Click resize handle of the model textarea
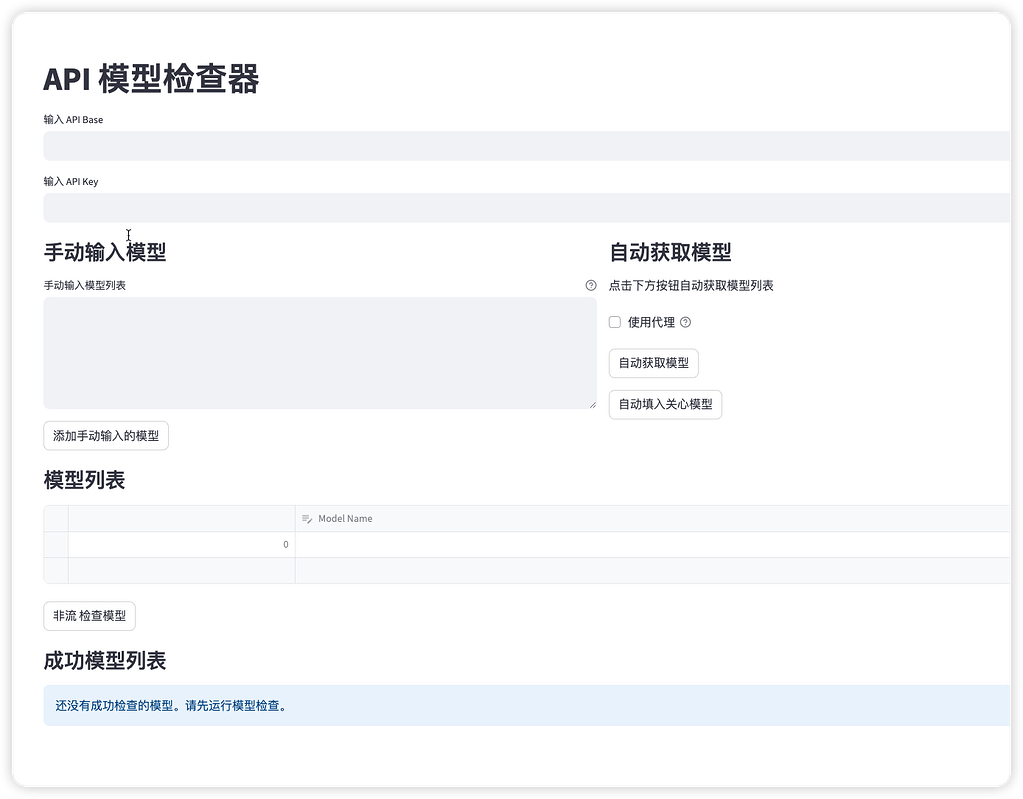 (592, 405)
